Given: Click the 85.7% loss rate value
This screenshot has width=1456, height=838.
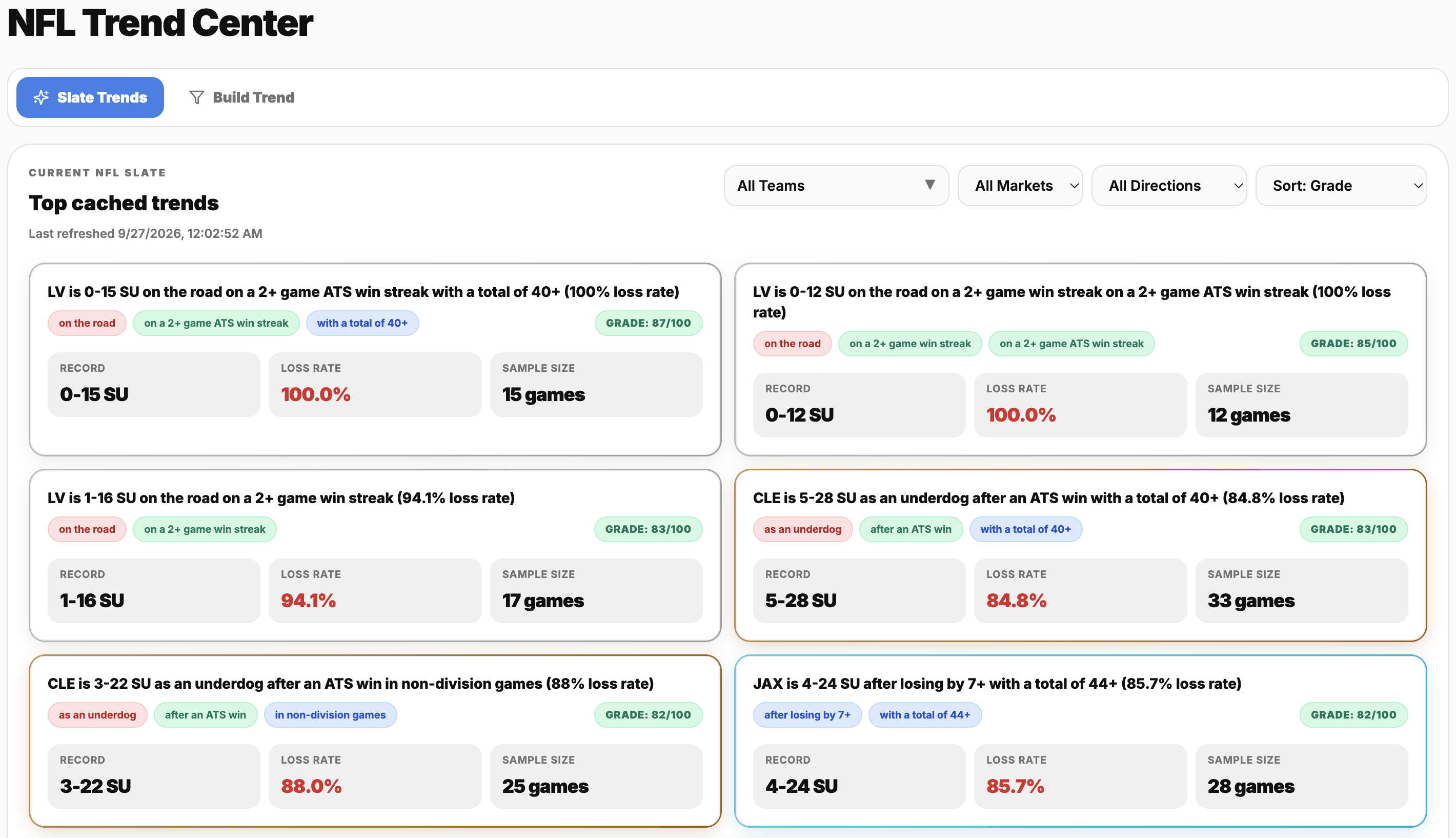Looking at the screenshot, I should [1015, 786].
